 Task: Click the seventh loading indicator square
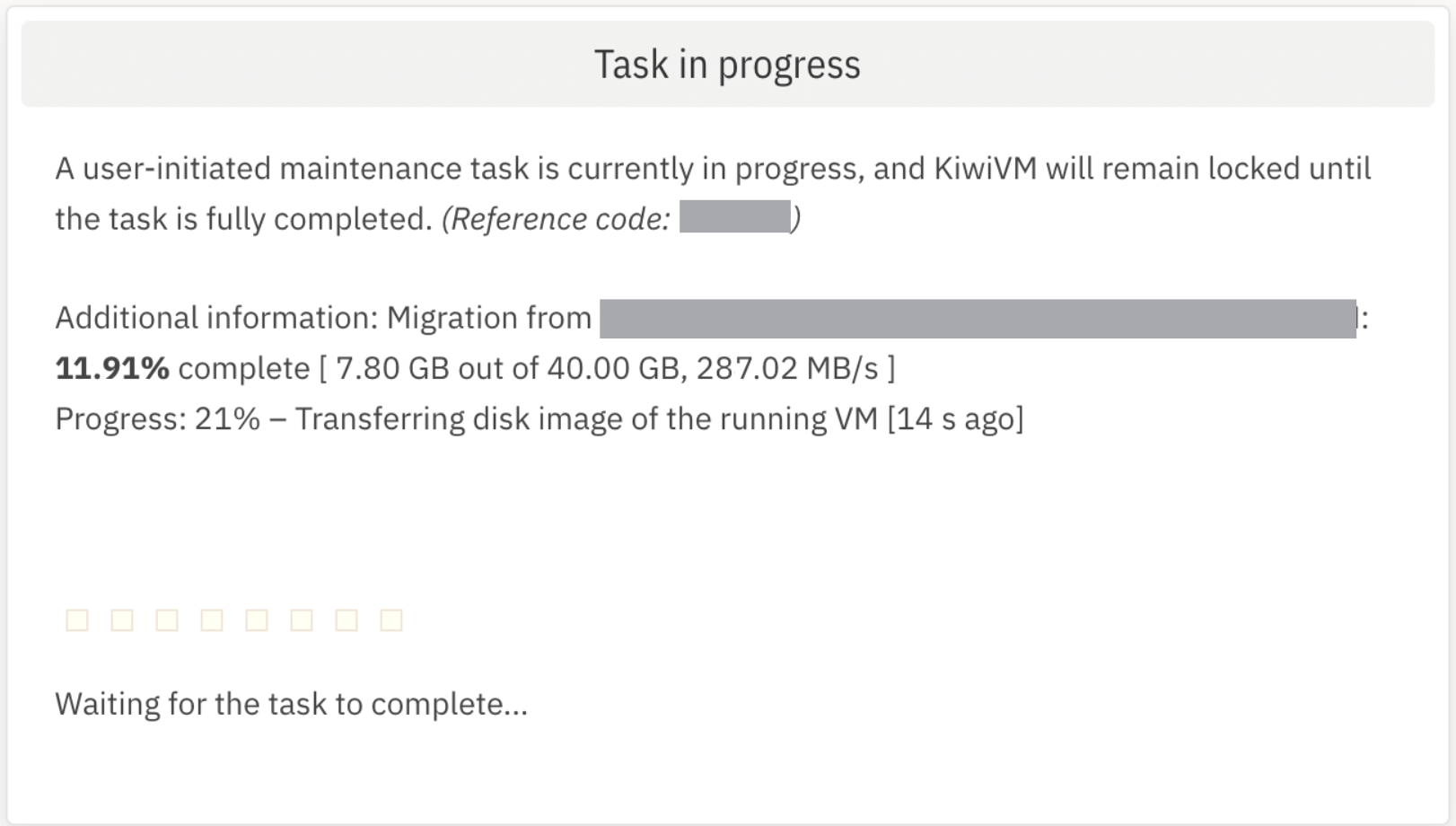pos(346,620)
